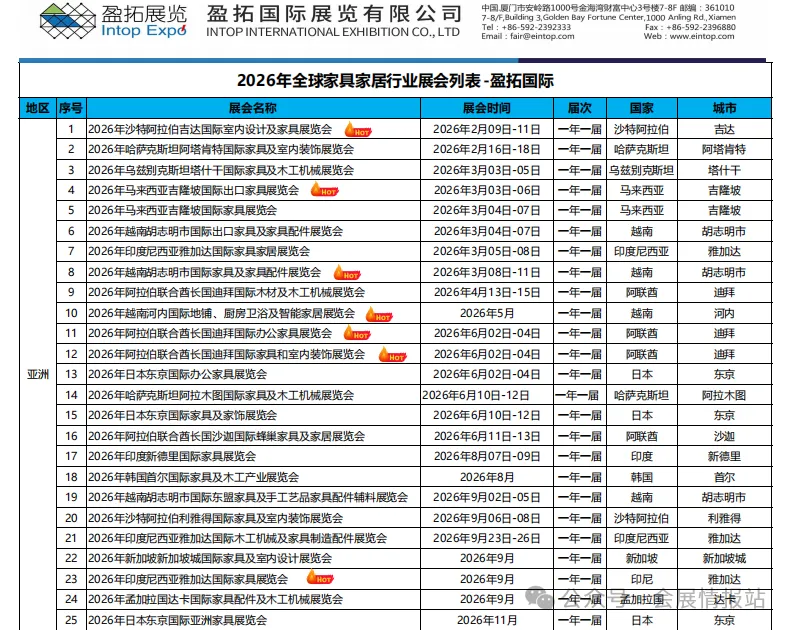The height and width of the screenshot is (630, 791).
Task: Click the date 2026年9月02日-05日
Action: click(486, 497)
